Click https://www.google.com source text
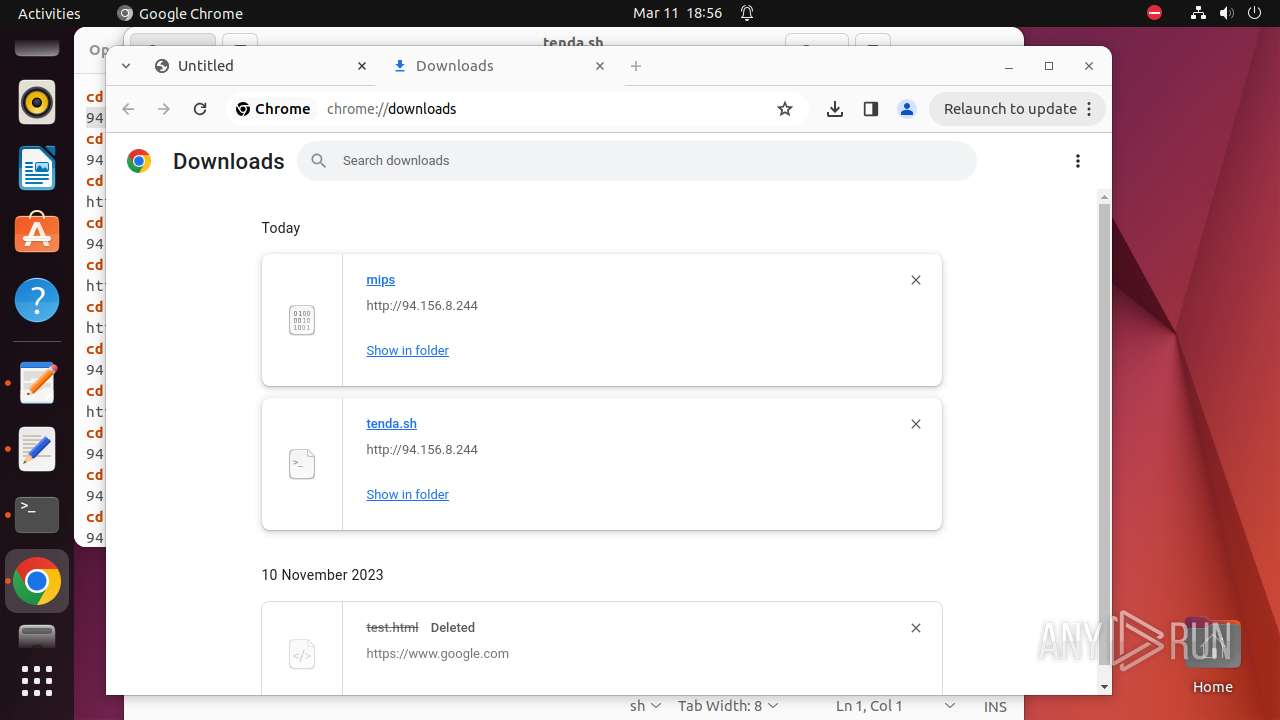The image size is (1280, 720). (x=438, y=654)
